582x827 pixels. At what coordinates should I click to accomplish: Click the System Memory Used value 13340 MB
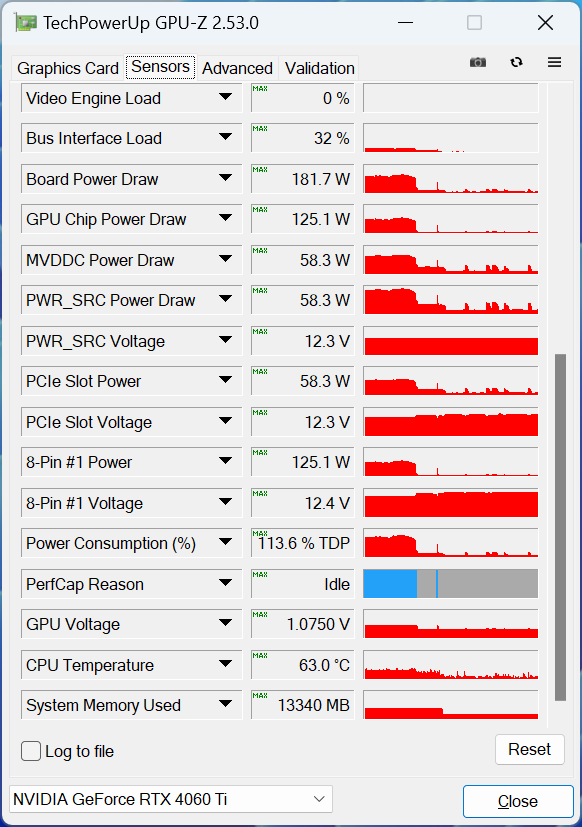click(x=302, y=705)
